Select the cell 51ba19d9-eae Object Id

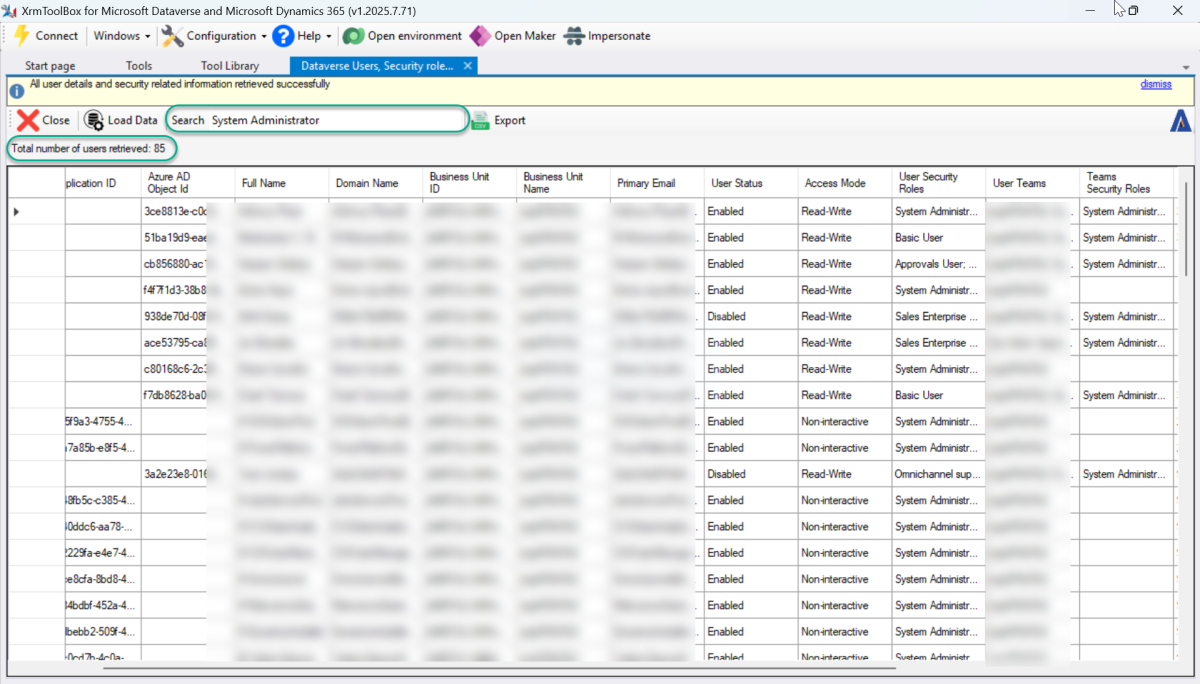click(x=188, y=238)
